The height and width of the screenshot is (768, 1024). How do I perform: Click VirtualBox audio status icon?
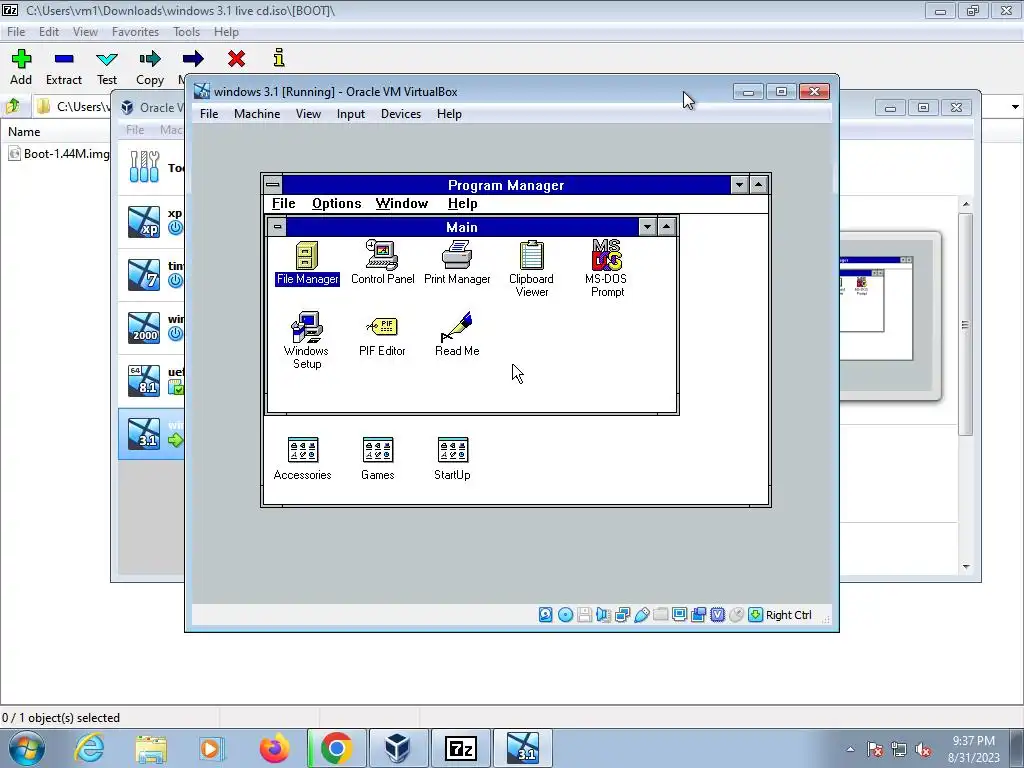[603, 615]
